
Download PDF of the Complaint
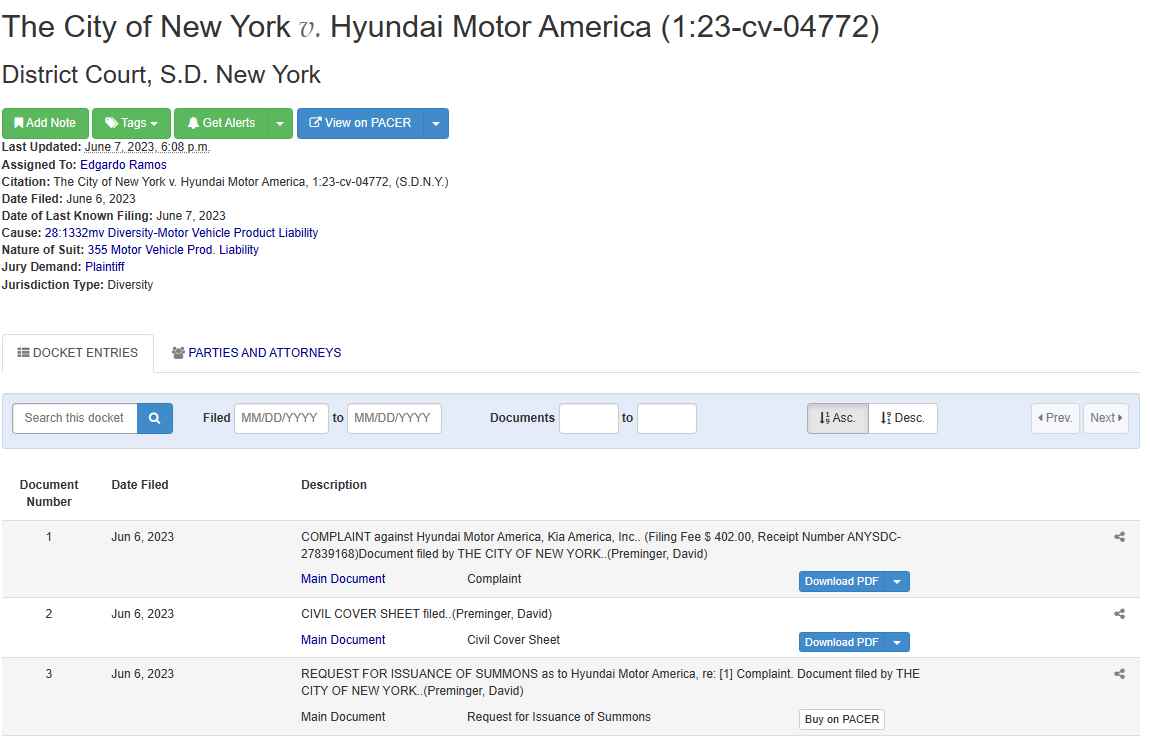(842, 582)
